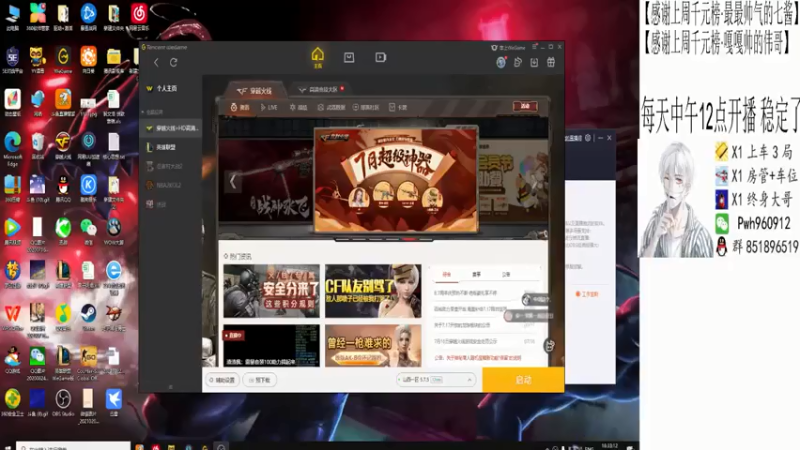Switch to the 穿越火线 game tab

click(x=255, y=90)
